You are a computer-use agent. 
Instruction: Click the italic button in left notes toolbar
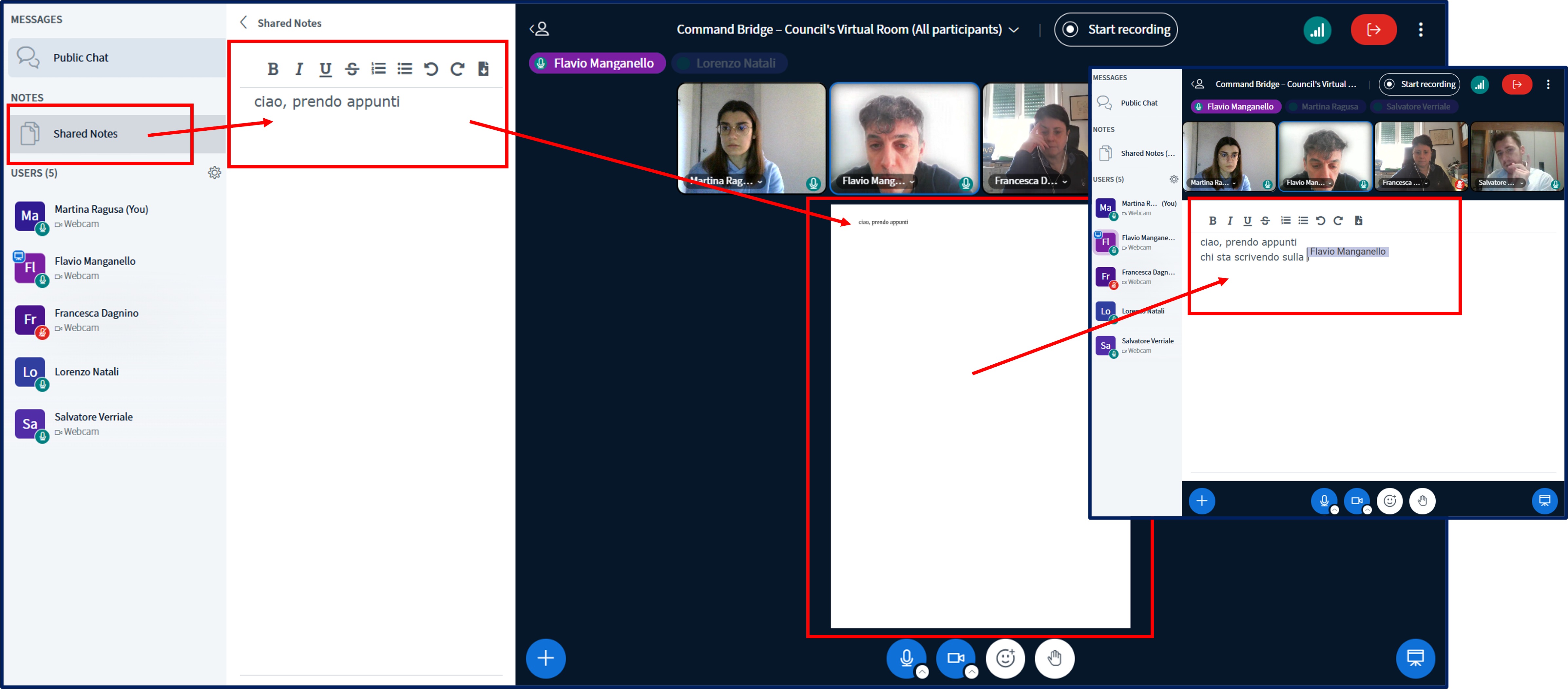299,69
